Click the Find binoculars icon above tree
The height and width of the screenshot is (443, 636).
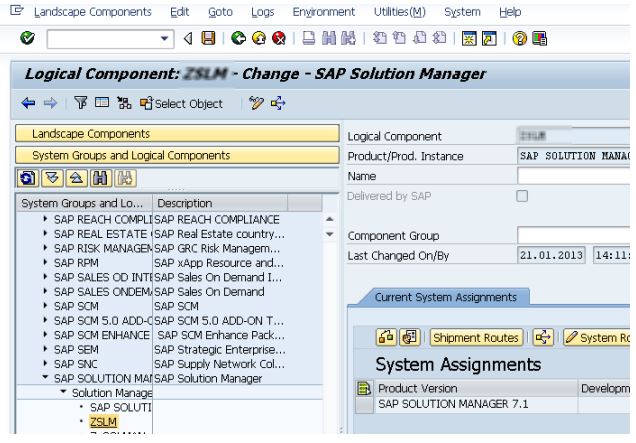coord(101,178)
